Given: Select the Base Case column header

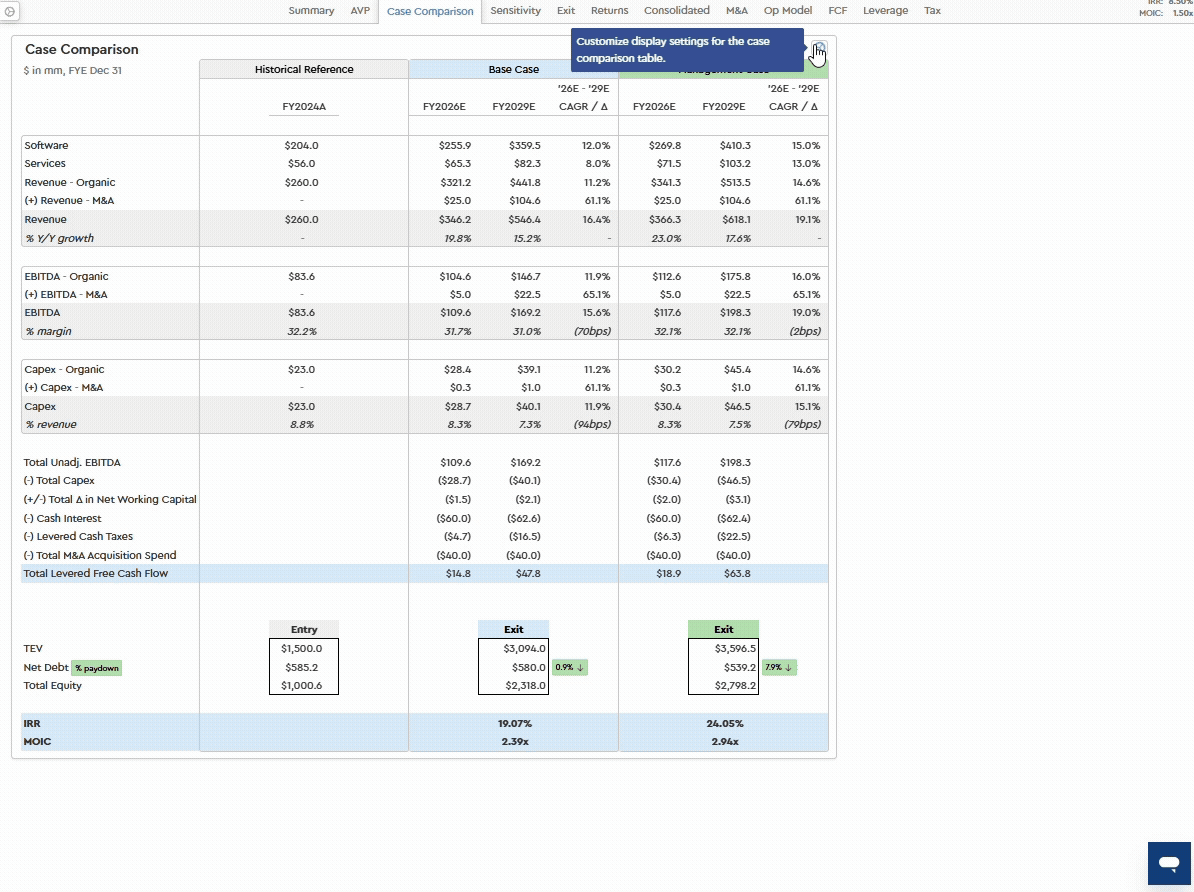Looking at the screenshot, I should tap(513, 70).
